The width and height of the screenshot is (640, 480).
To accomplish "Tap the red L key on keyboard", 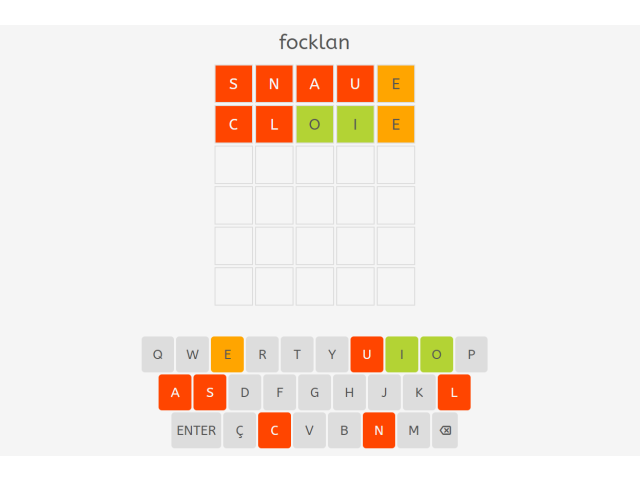I will pos(454,392).
